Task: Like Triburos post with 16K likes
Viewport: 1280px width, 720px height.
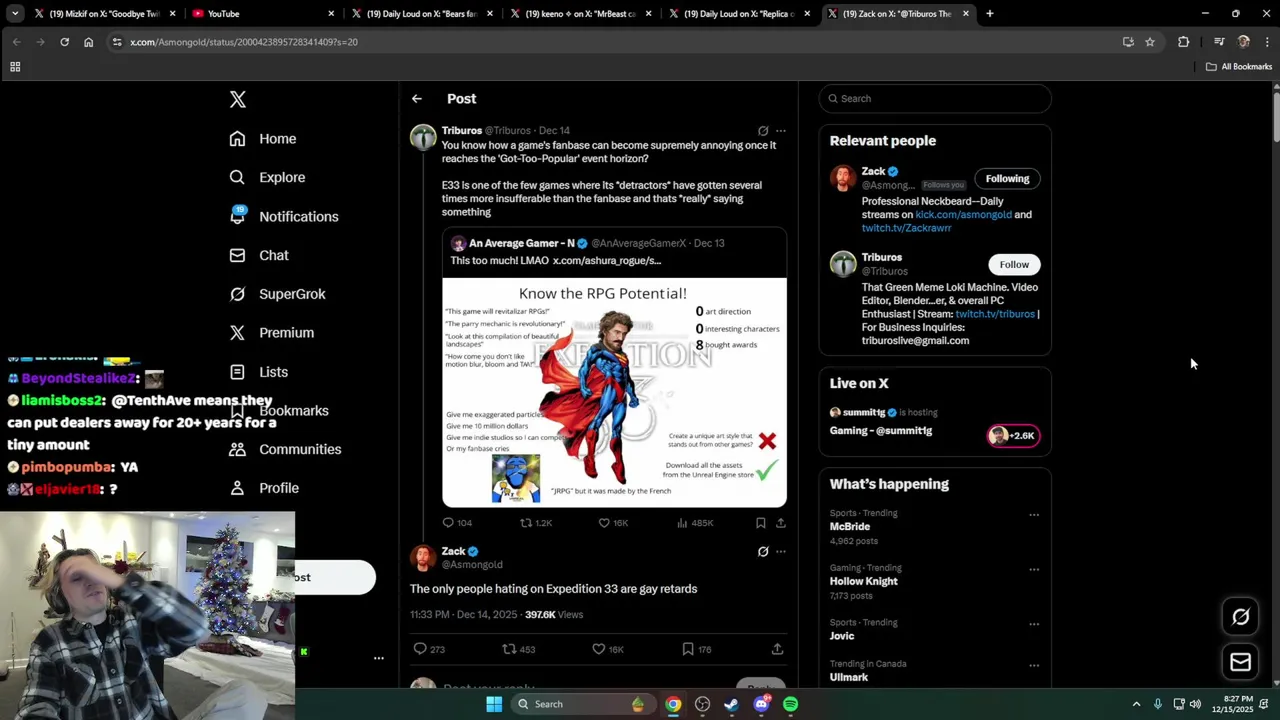Action: [613, 523]
